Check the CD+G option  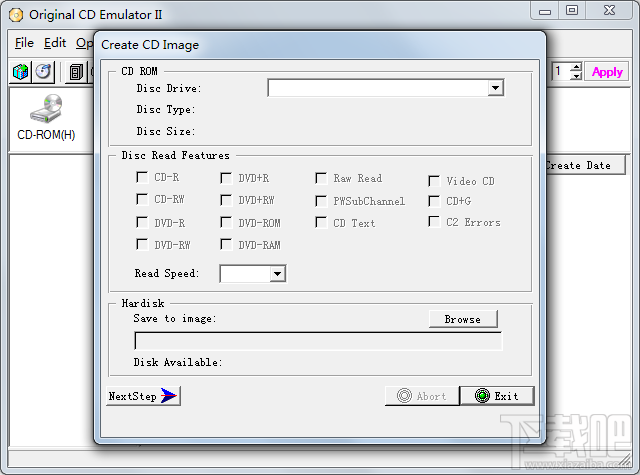point(434,201)
